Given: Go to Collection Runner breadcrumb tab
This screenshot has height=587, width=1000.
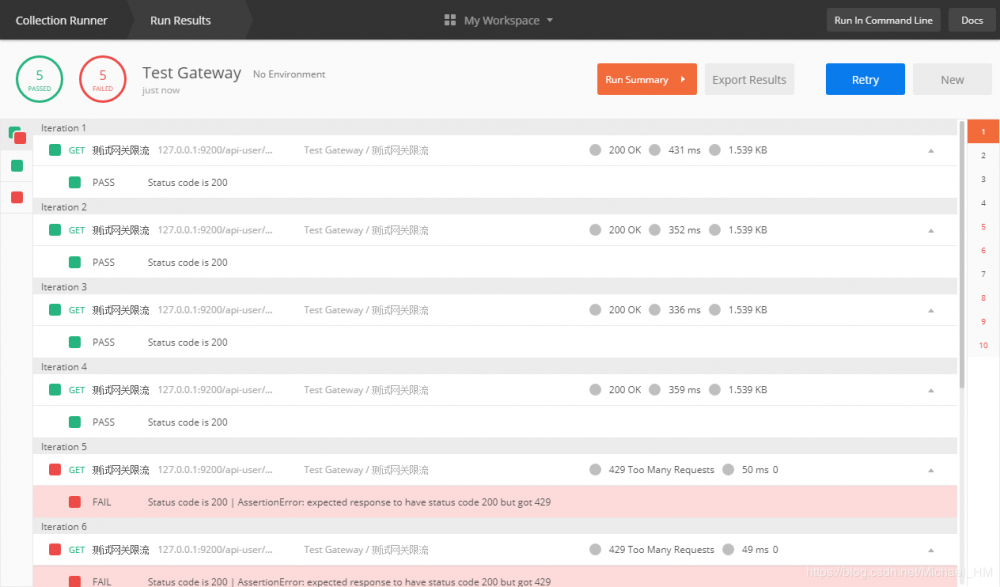Looking at the screenshot, I should click(x=62, y=20).
